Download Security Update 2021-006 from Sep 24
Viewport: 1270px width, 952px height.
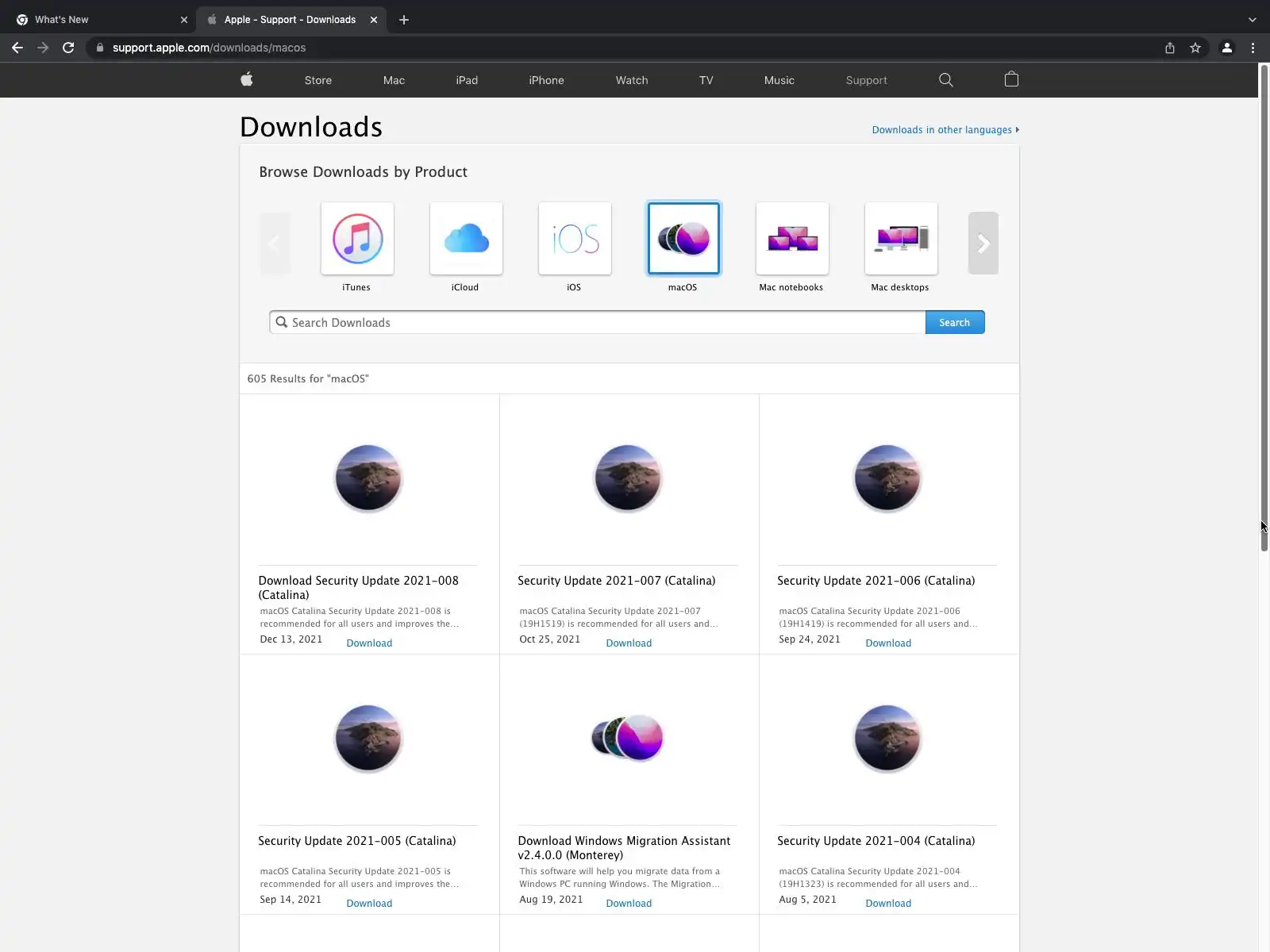888,643
